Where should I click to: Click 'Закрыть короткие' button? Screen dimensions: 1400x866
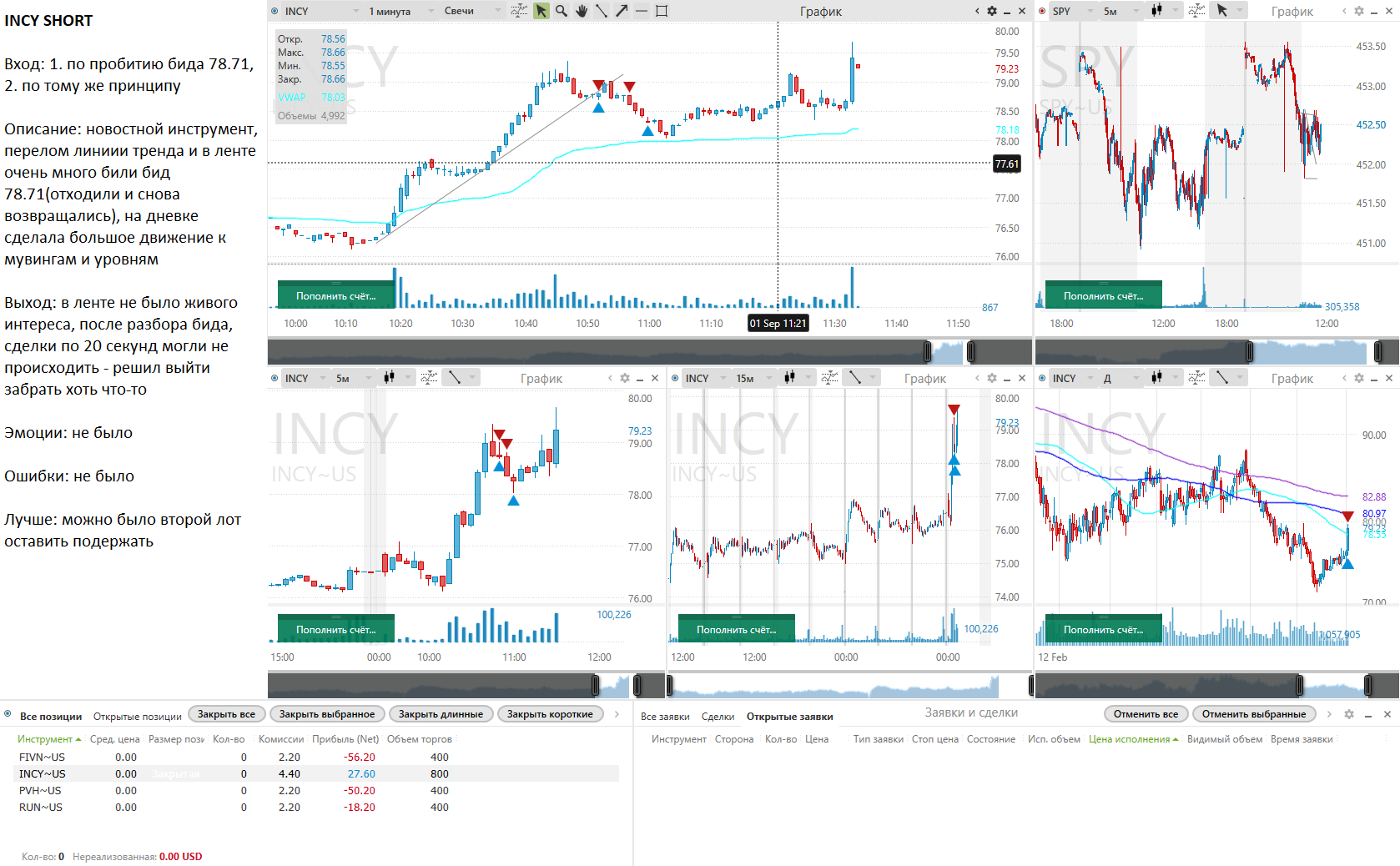pyautogui.click(x=550, y=714)
